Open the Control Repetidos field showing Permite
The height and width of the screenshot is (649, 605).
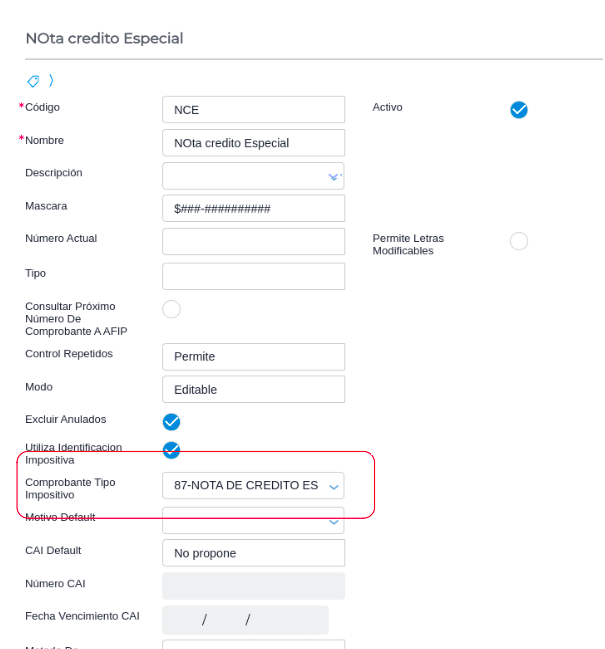tap(253, 356)
